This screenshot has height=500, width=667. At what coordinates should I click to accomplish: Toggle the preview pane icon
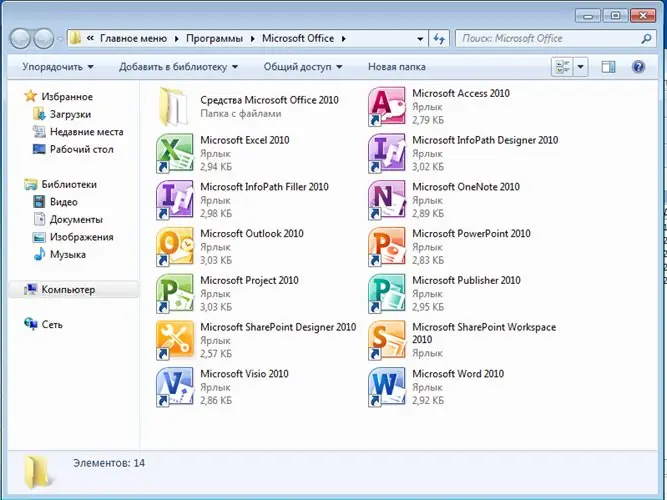608,67
